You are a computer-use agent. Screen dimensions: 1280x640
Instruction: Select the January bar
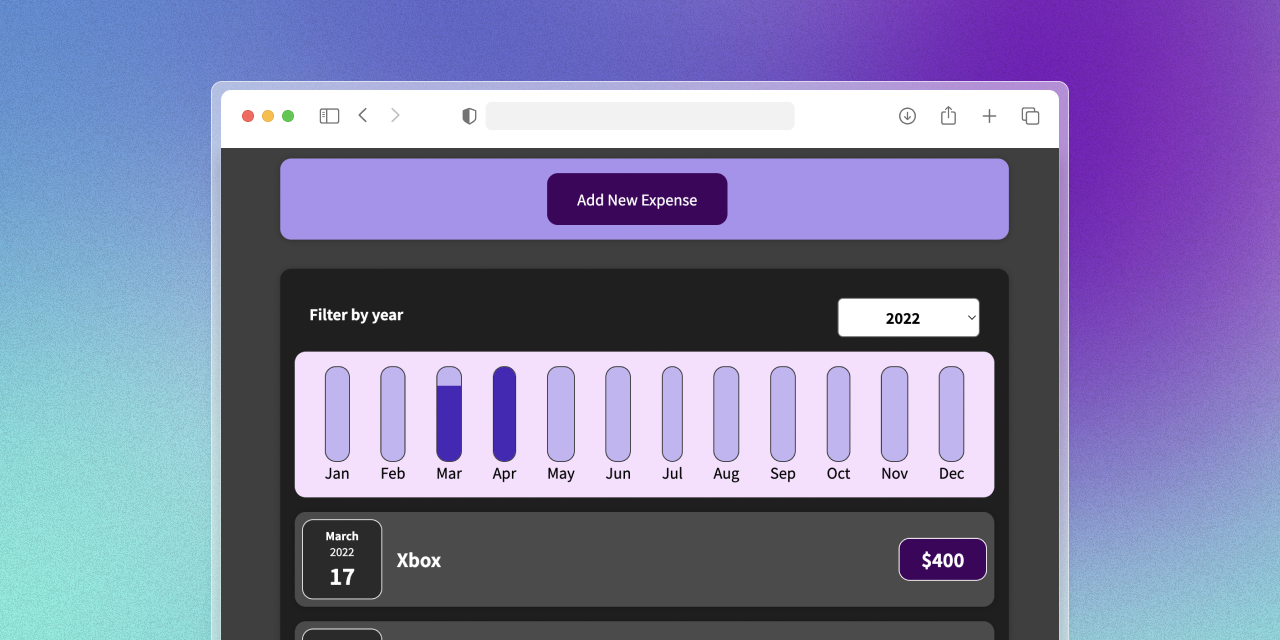coord(336,415)
